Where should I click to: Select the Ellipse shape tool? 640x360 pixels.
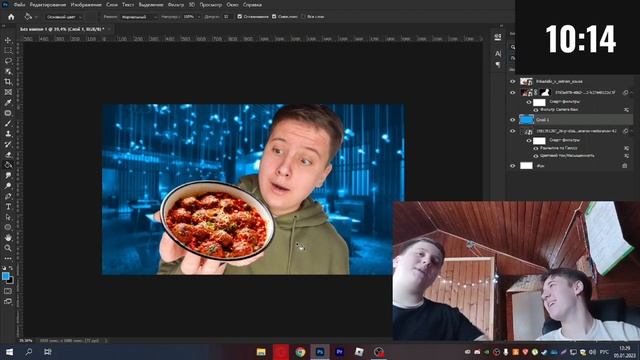point(8,227)
